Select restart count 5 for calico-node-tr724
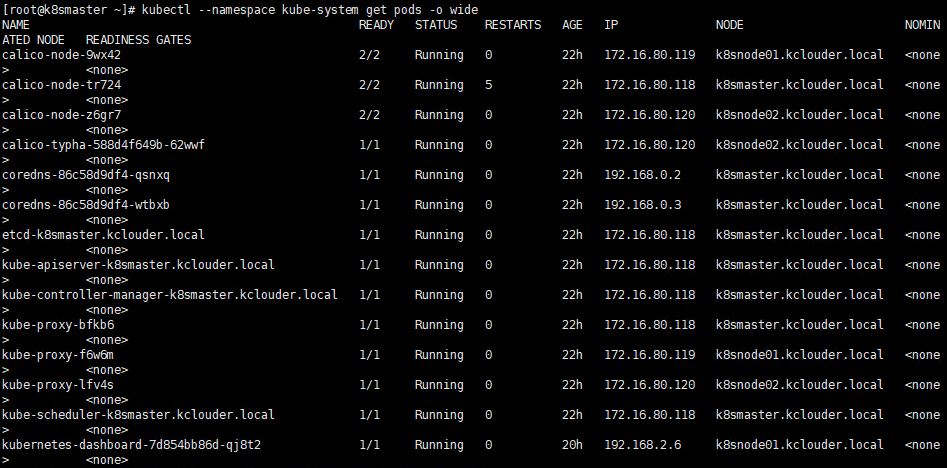This screenshot has width=947, height=468. [488, 85]
